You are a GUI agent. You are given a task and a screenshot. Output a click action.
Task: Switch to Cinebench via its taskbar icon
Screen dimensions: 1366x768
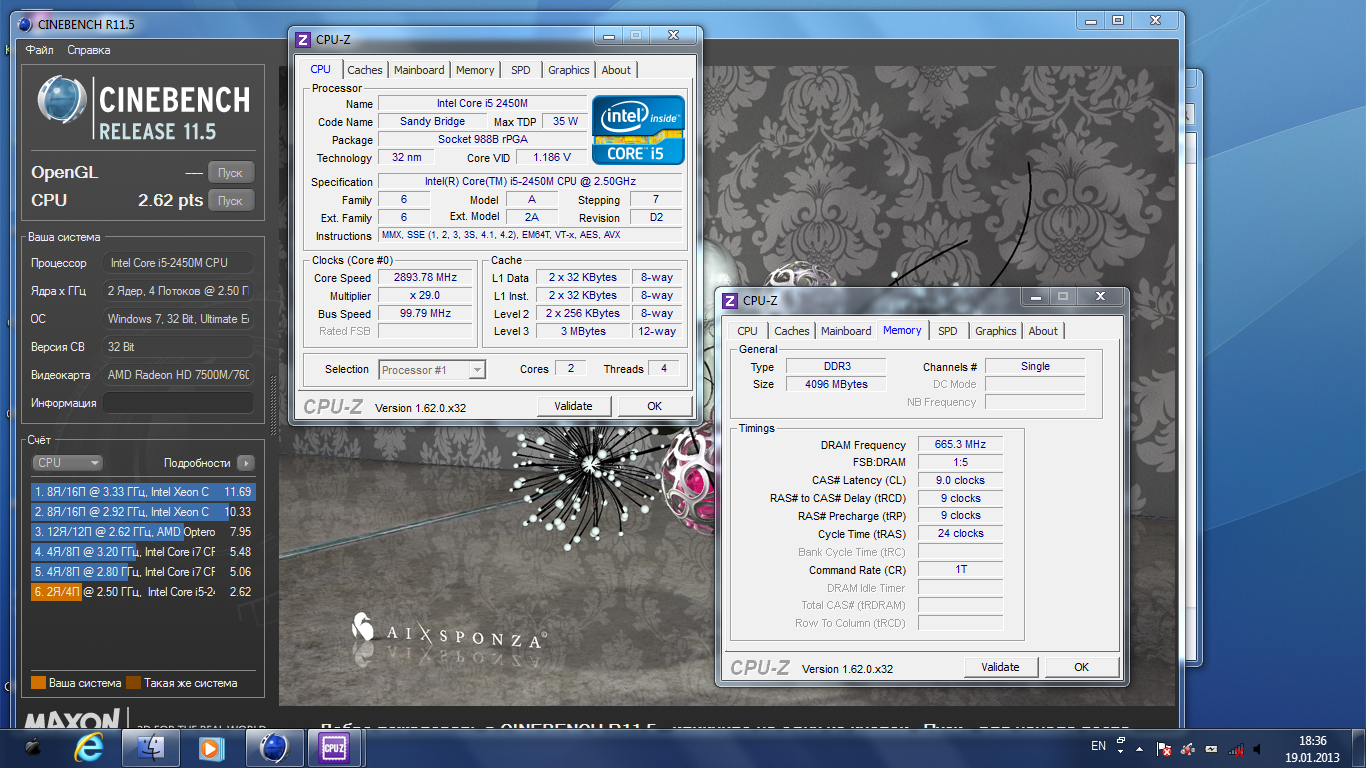[x=273, y=747]
